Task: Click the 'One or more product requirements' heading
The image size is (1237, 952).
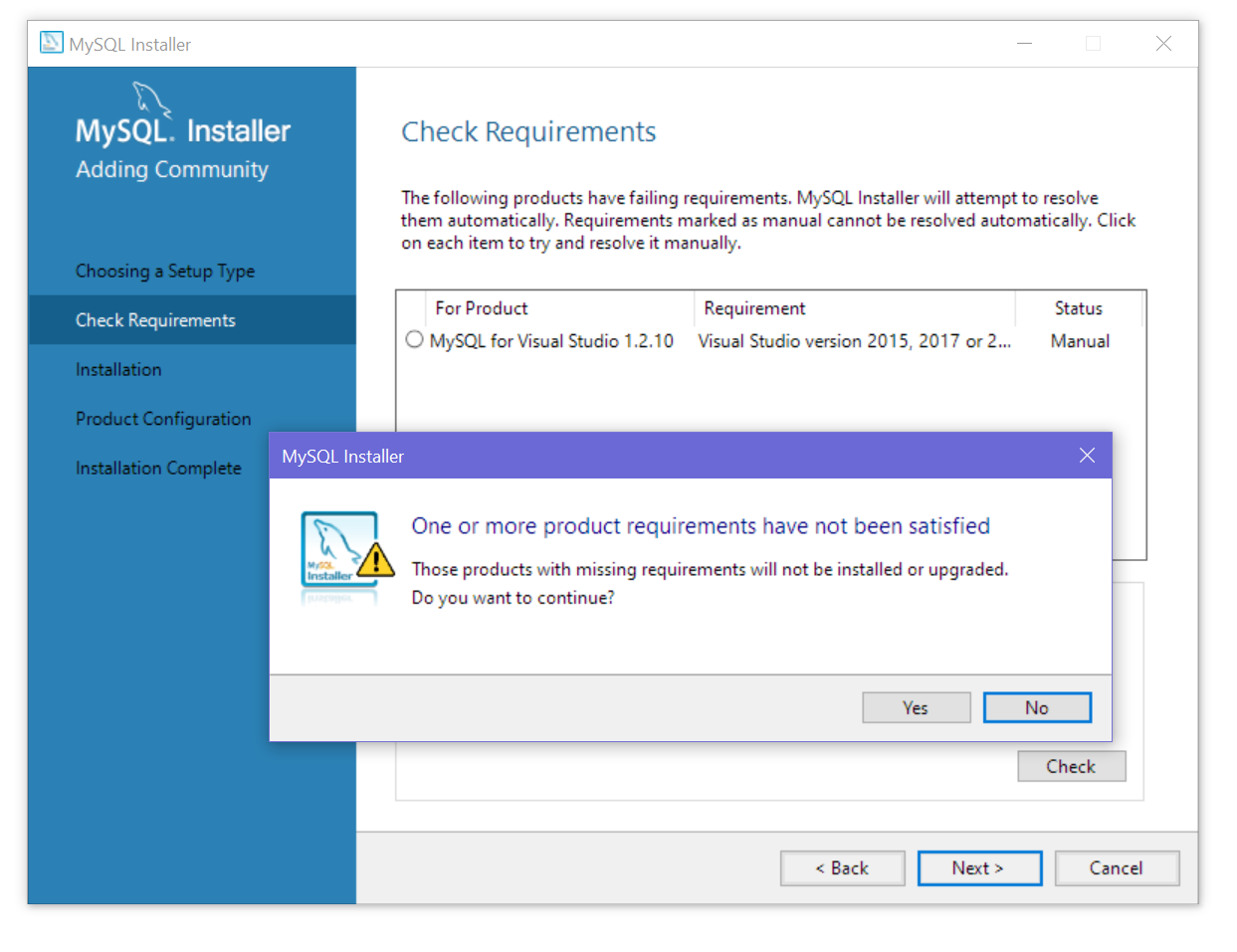Action: point(701,525)
